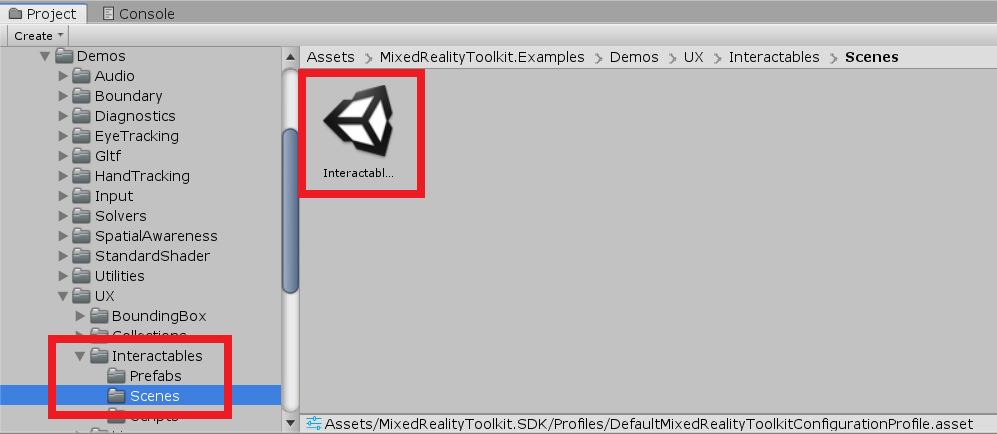Open the Create dropdown menu
This screenshot has width=997, height=434.
click(x=39, y=36)
